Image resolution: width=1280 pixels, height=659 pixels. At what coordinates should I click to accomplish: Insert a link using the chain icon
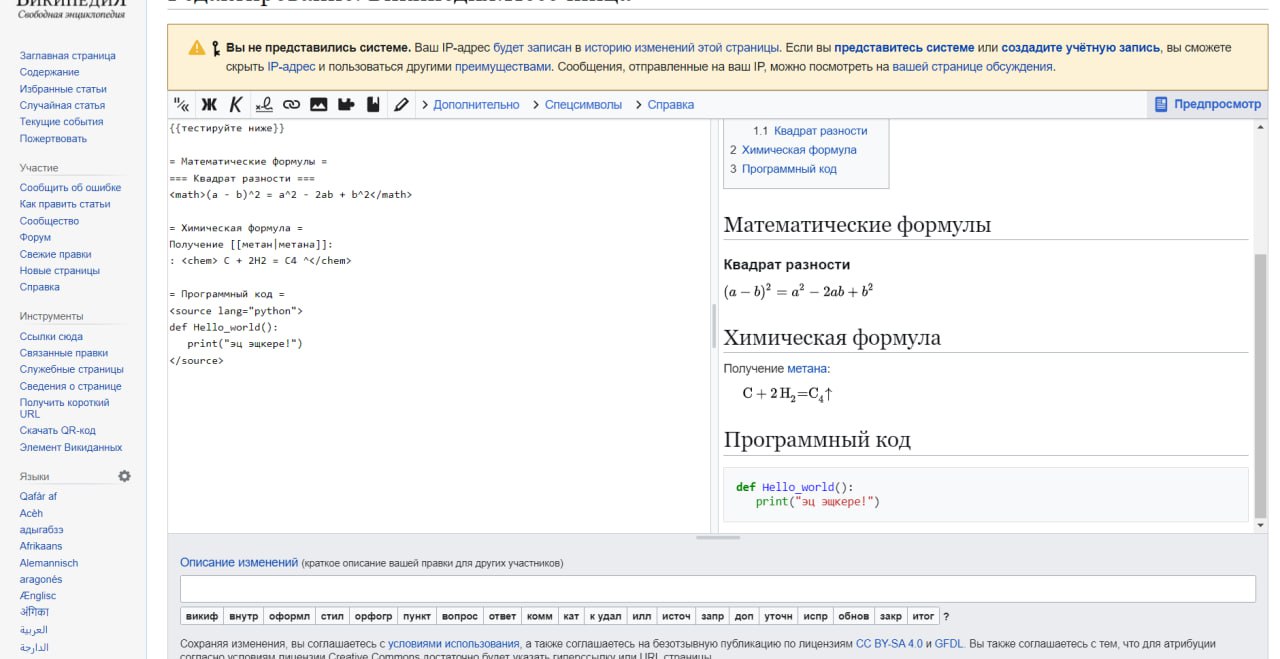291,104
